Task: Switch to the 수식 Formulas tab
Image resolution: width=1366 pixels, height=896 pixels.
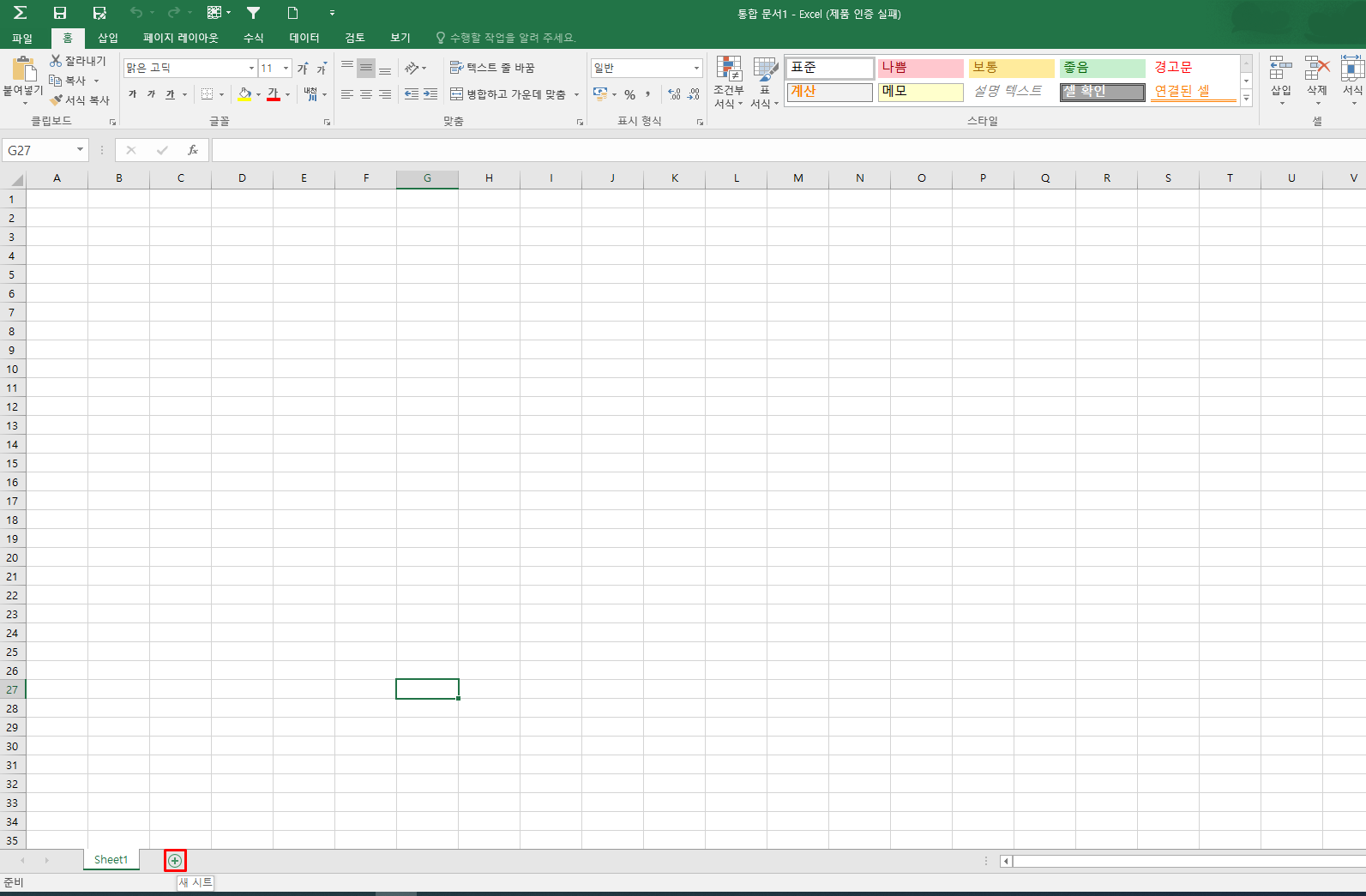Action: point(254,38)
